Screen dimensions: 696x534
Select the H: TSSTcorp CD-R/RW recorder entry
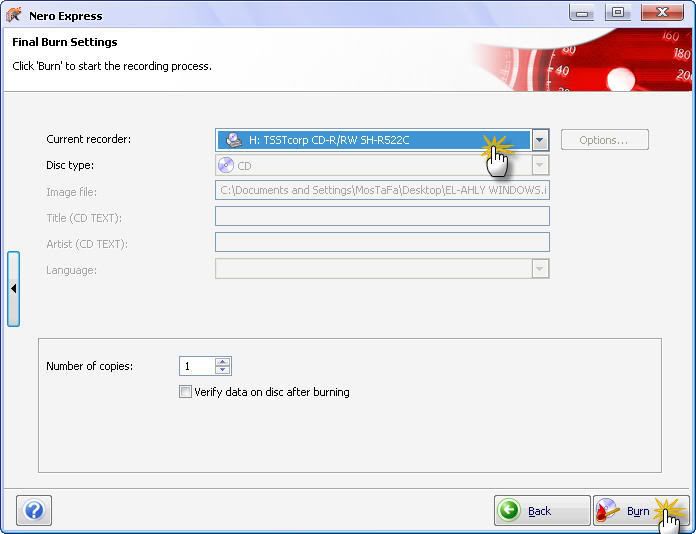coord(373,140)
